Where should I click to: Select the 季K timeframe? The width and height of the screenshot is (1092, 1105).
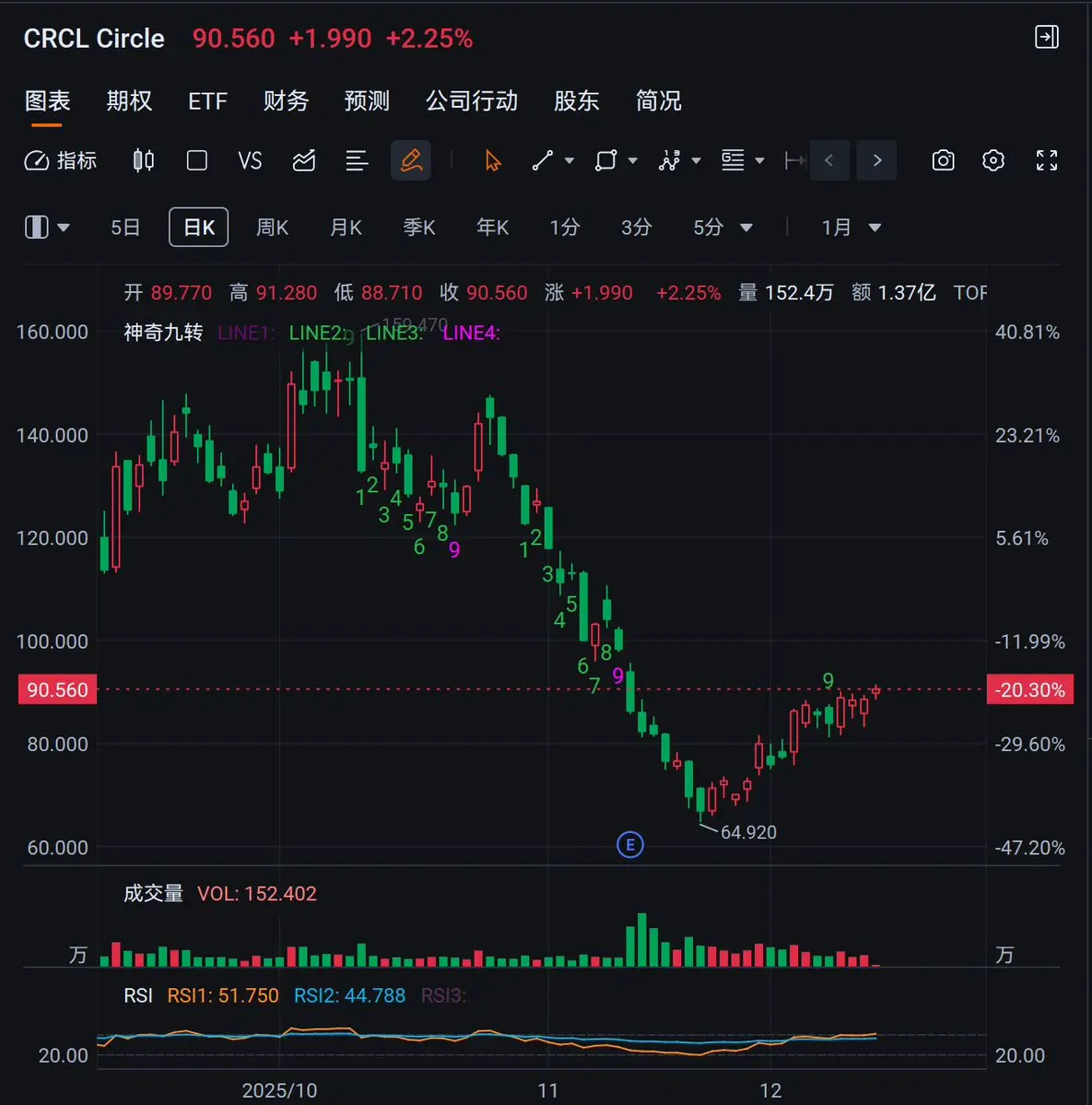(x=419, y=227)
